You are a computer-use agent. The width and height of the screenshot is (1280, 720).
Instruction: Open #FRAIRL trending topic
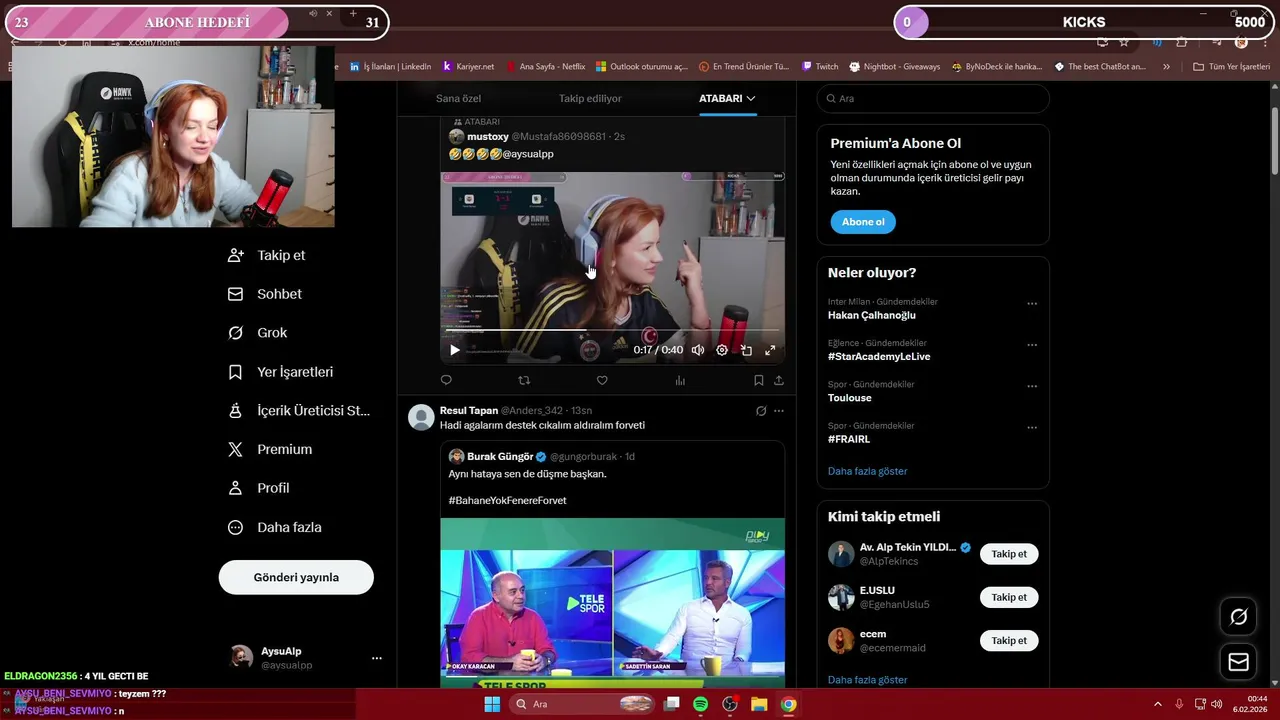point(849,438)
